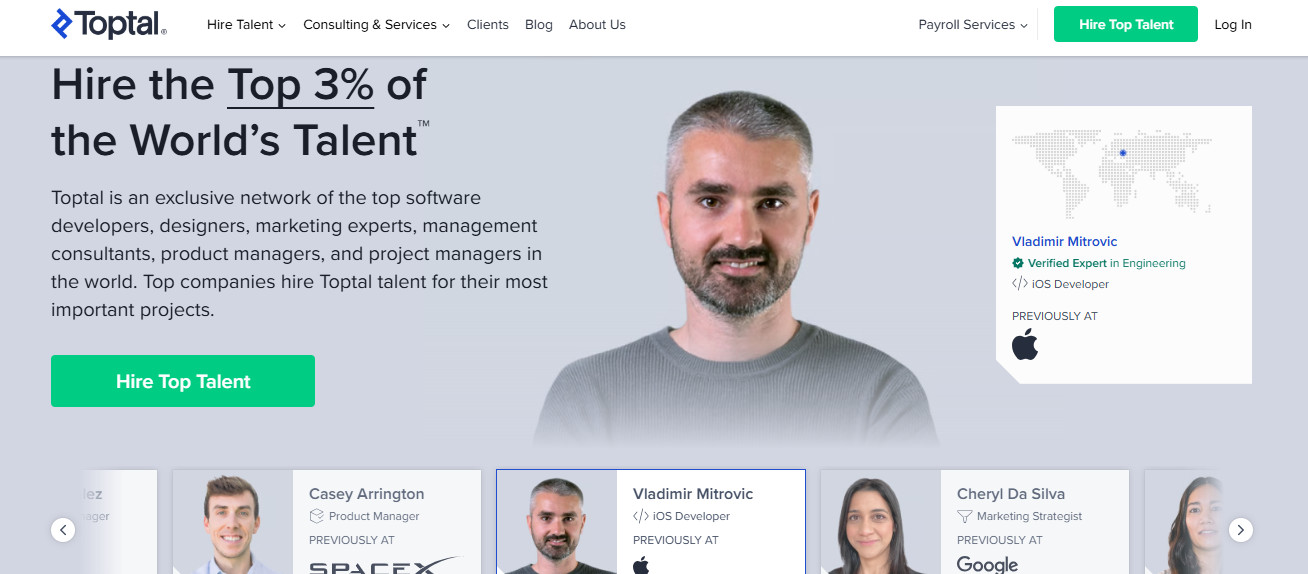Viewport: 1308px width, 574px height.
Task: Click the Google logo on Cheryl Da Silva's card
Action: pyautogui.click(x=987, y=564)
